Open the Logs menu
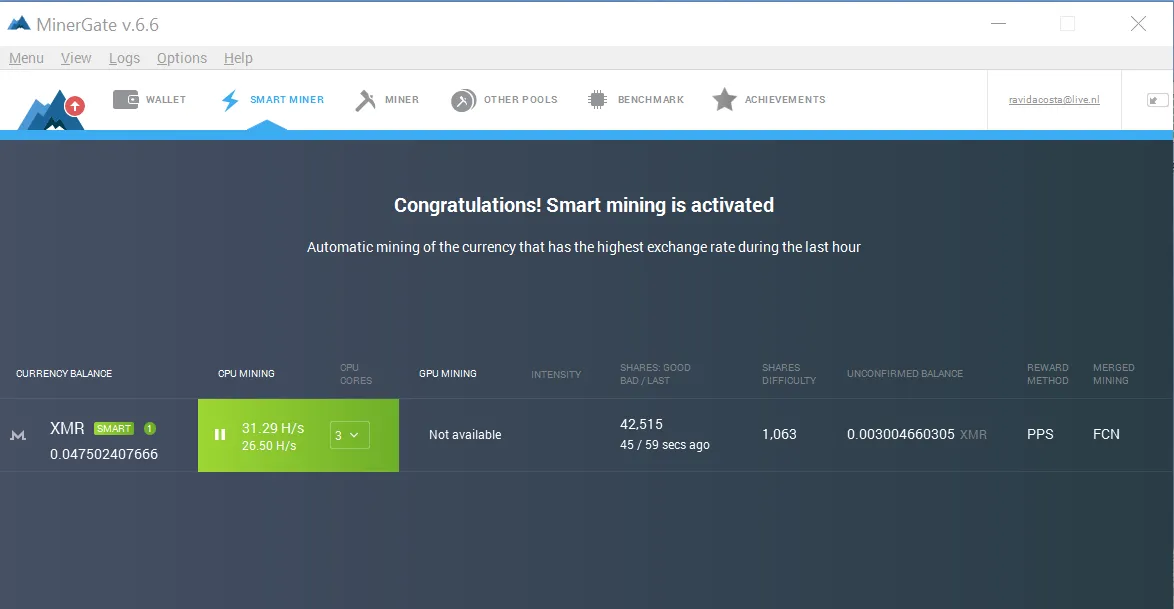This screenshot has width=1174, height=609. 124,58
